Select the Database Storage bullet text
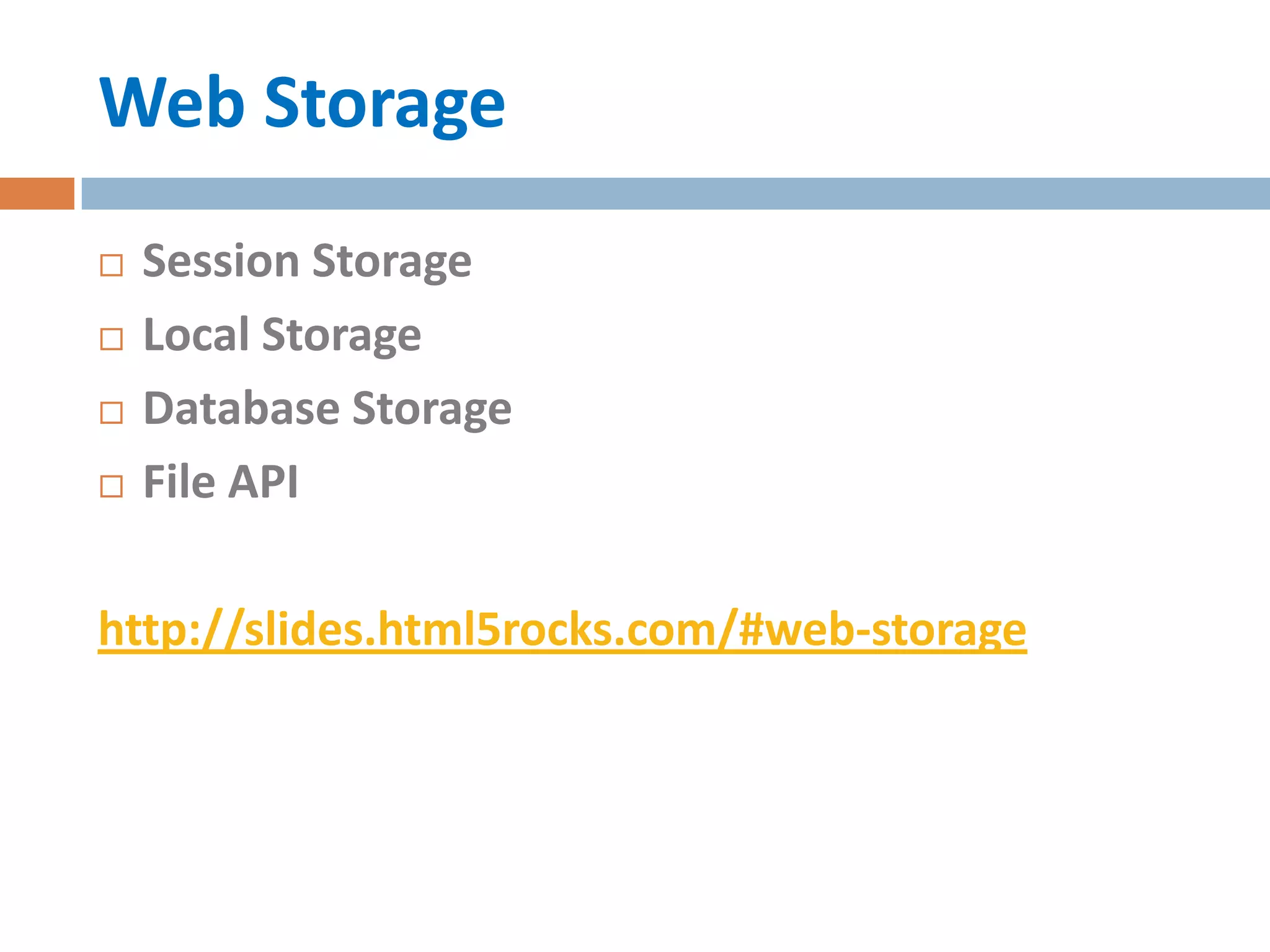 click(327, 408)
